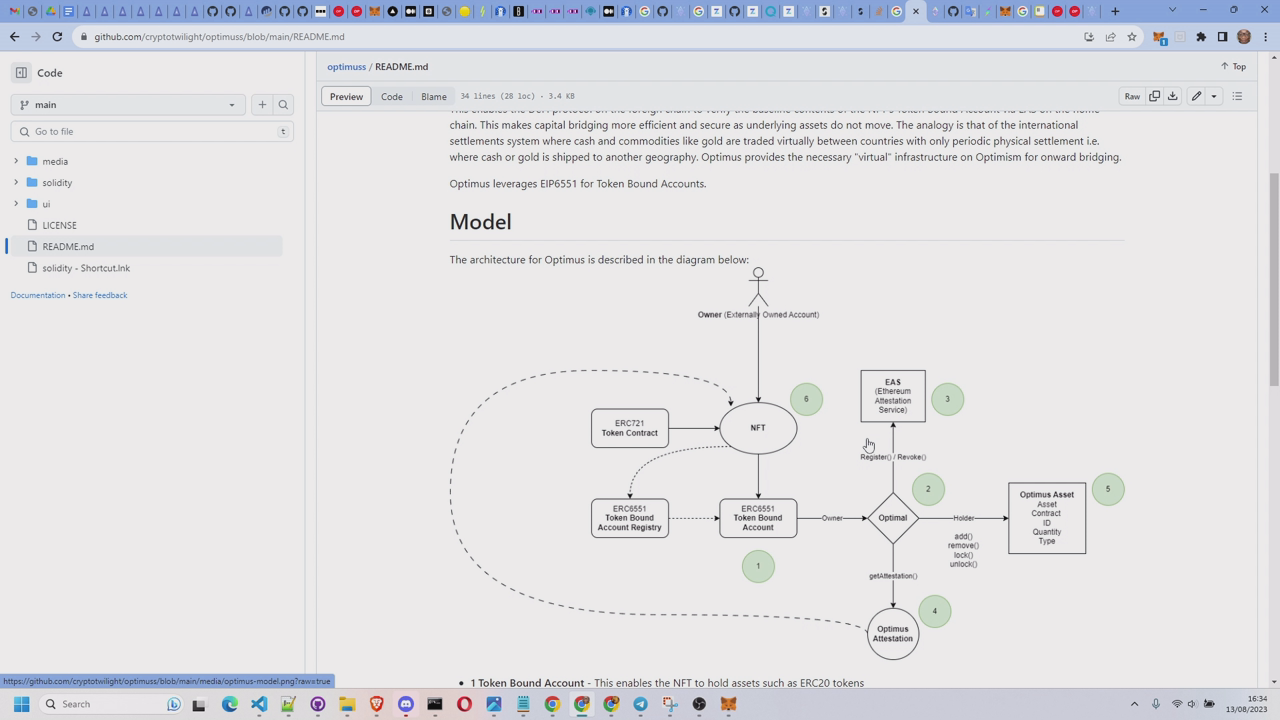Install app icon in address bar

(1089, 37)
